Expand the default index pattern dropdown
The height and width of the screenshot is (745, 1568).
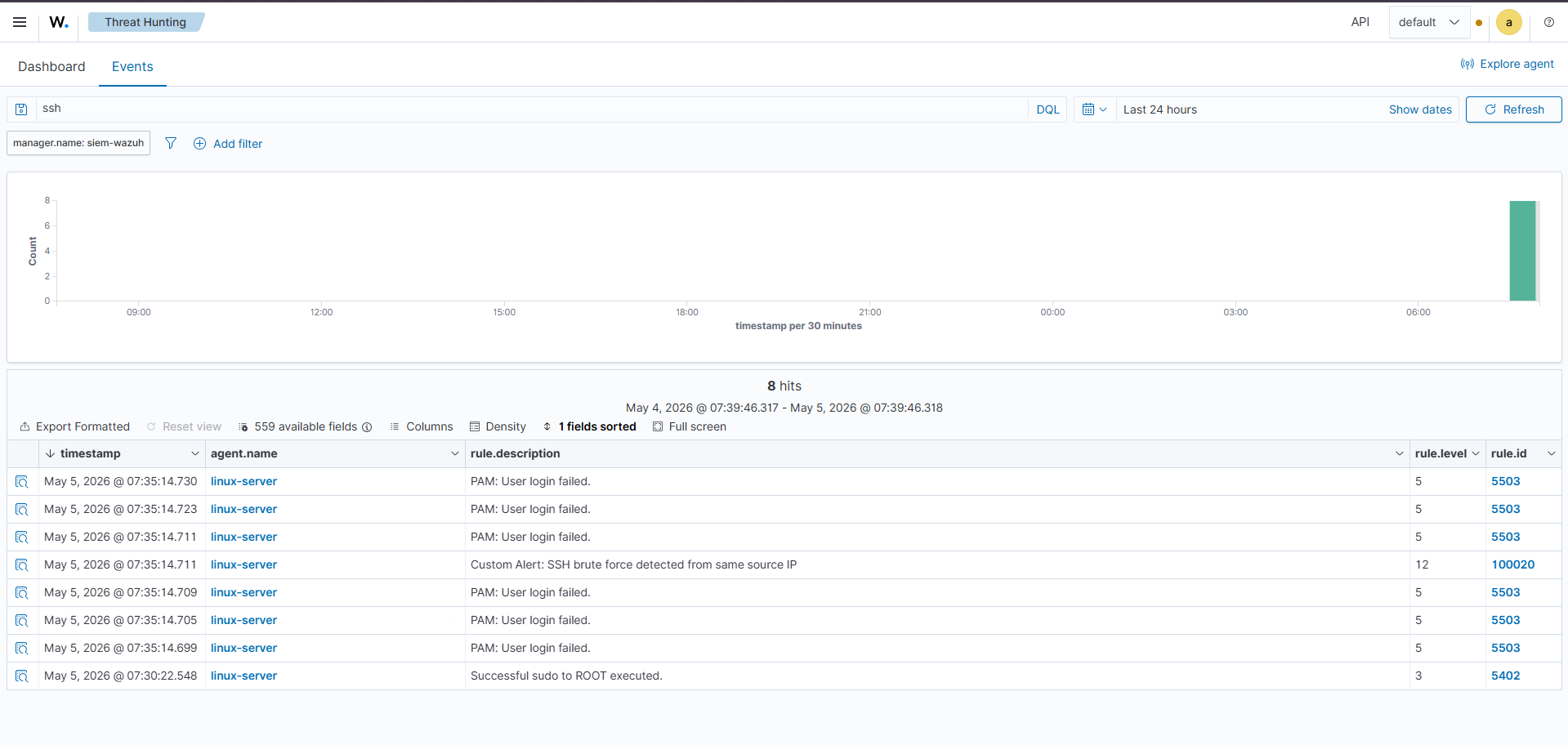click(x=1429, y=22)
